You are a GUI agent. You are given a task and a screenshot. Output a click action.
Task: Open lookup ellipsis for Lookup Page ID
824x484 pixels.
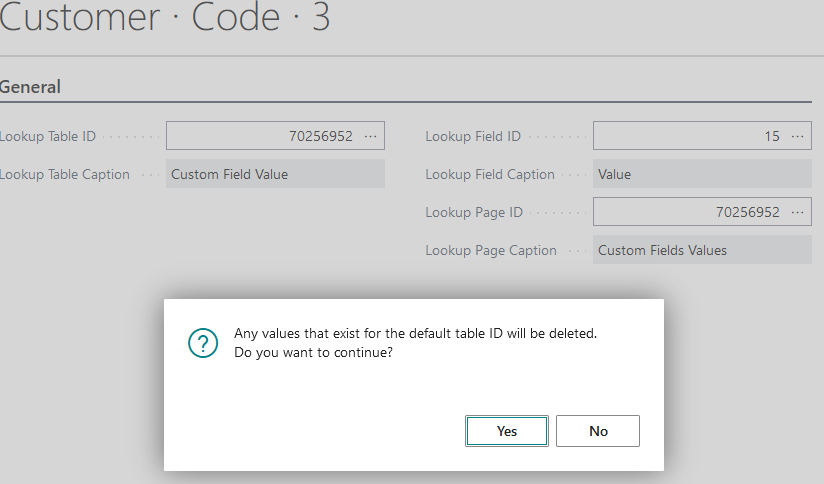pyautogui.click(x=797, y=212)
